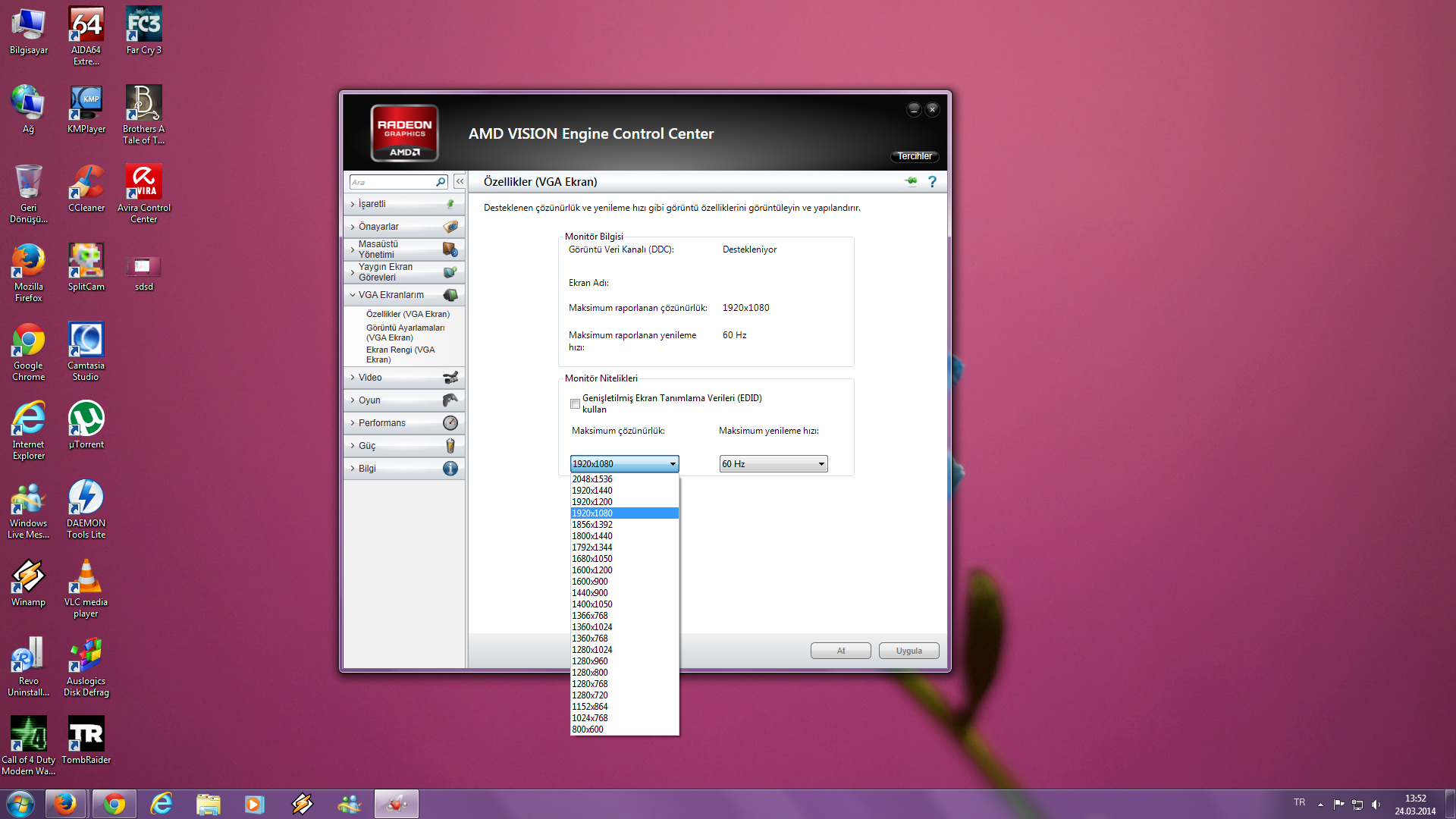Collapse sidebar using the double-arrow button
Viewport: 1456px width, 819px height.
(460, 182)
